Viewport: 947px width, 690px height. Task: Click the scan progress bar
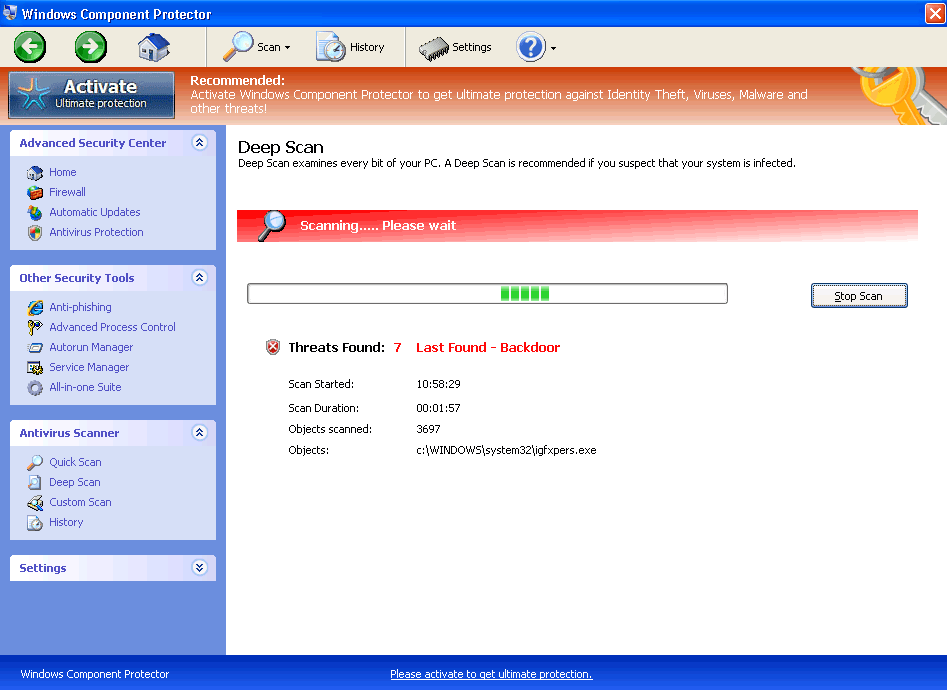487,294
